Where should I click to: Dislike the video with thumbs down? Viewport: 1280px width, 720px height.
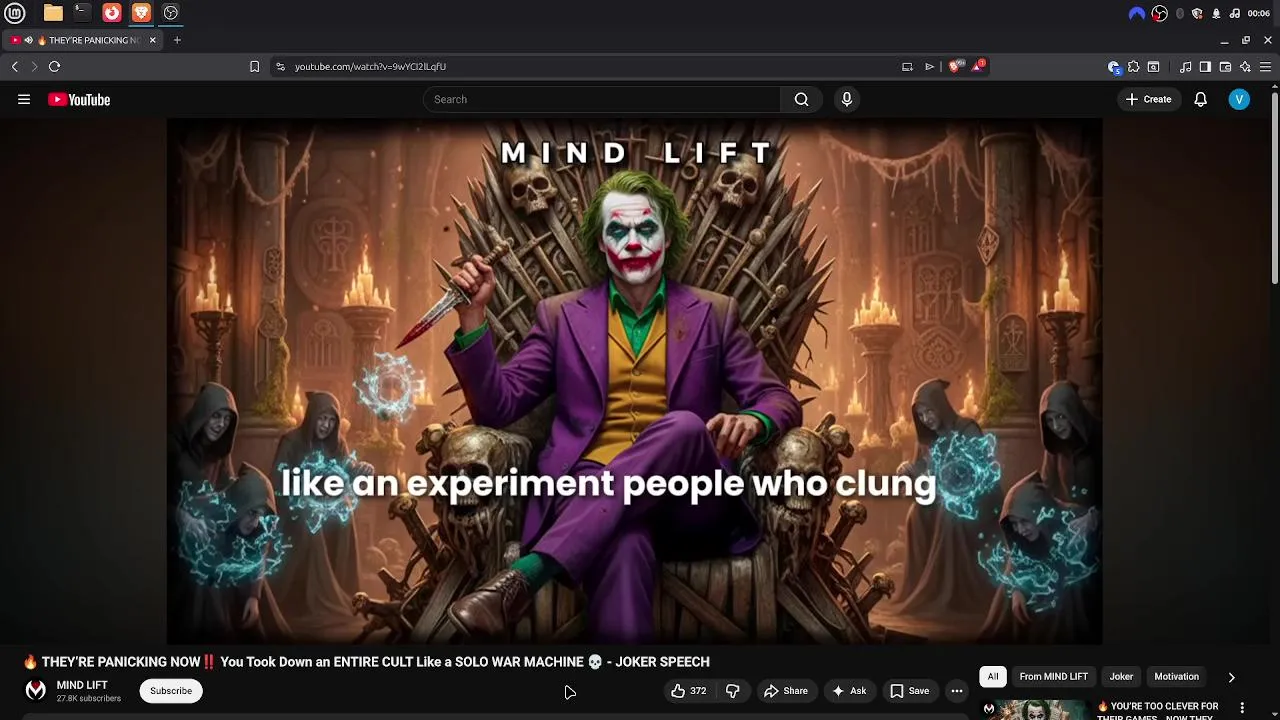(x=732, y=691)
